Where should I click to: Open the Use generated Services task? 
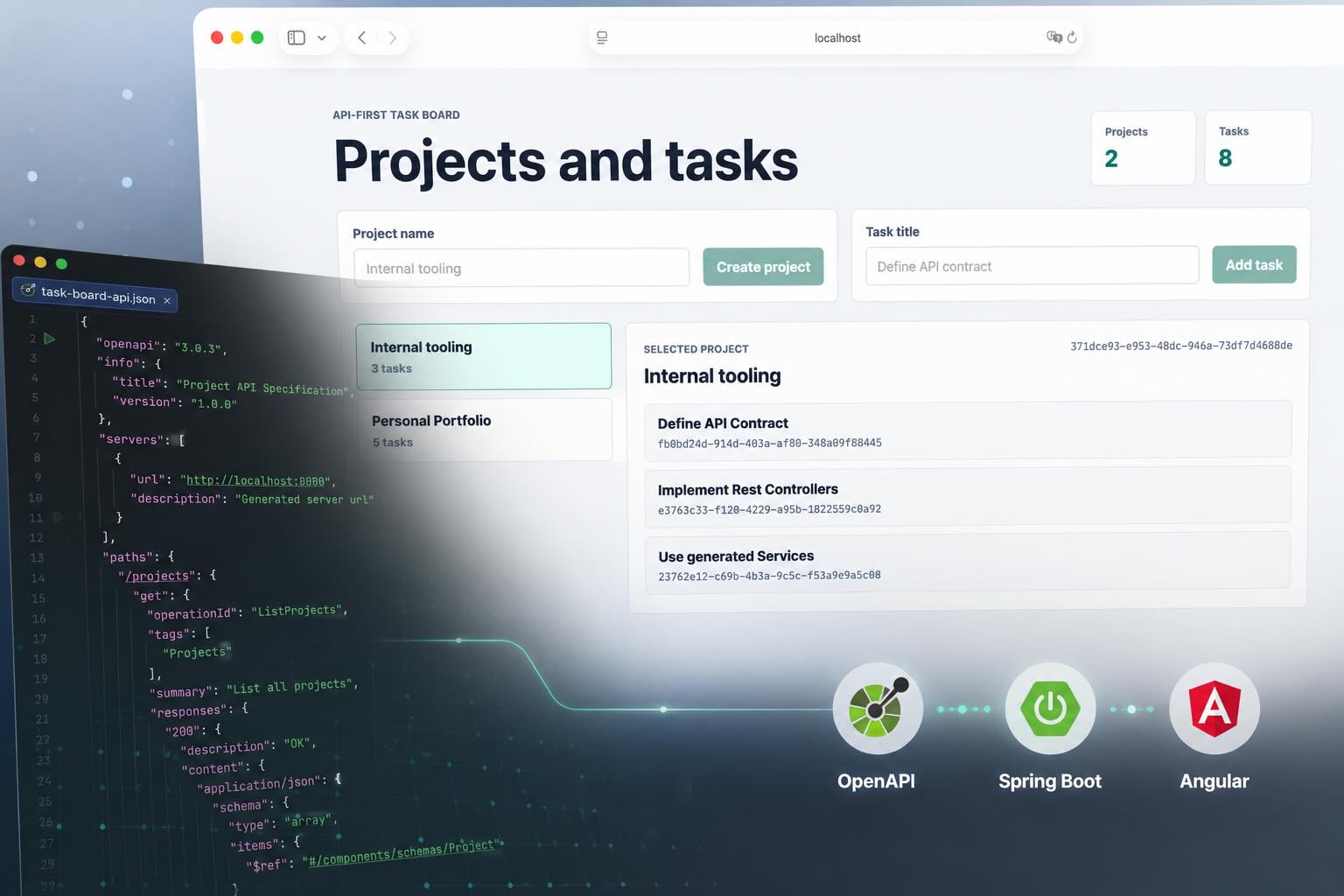968,562
